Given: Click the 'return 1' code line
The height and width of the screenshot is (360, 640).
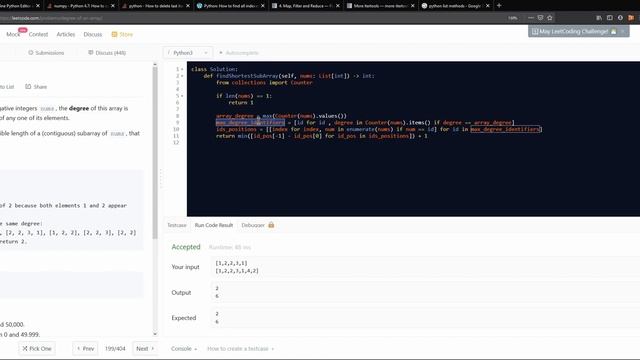Looking at the screenshot, I should click(241, 102).
